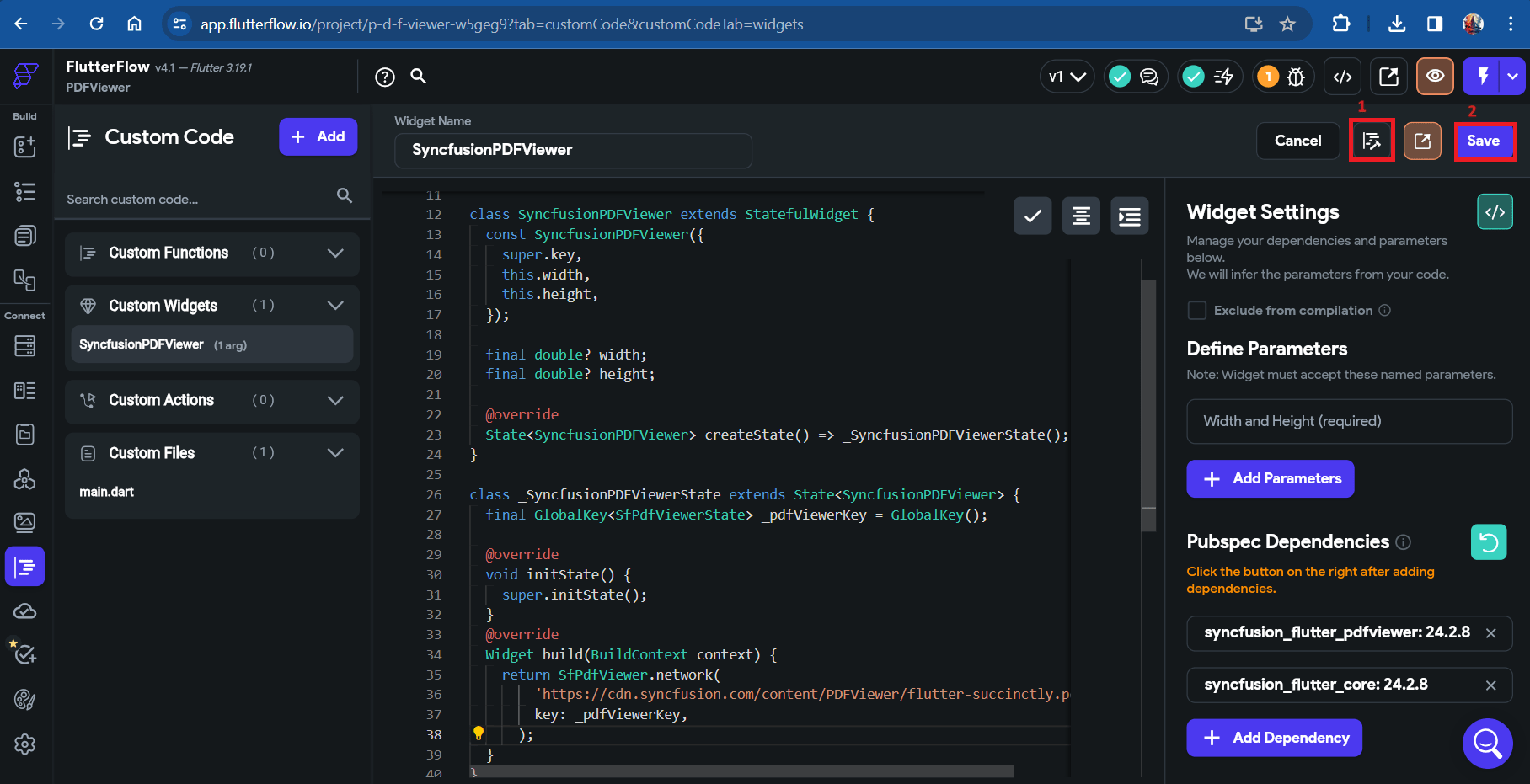Open the actions and lightning status icon
Image resolution: width=1530 pixels, height=784 pixels.
click(x=1208, y=77)
